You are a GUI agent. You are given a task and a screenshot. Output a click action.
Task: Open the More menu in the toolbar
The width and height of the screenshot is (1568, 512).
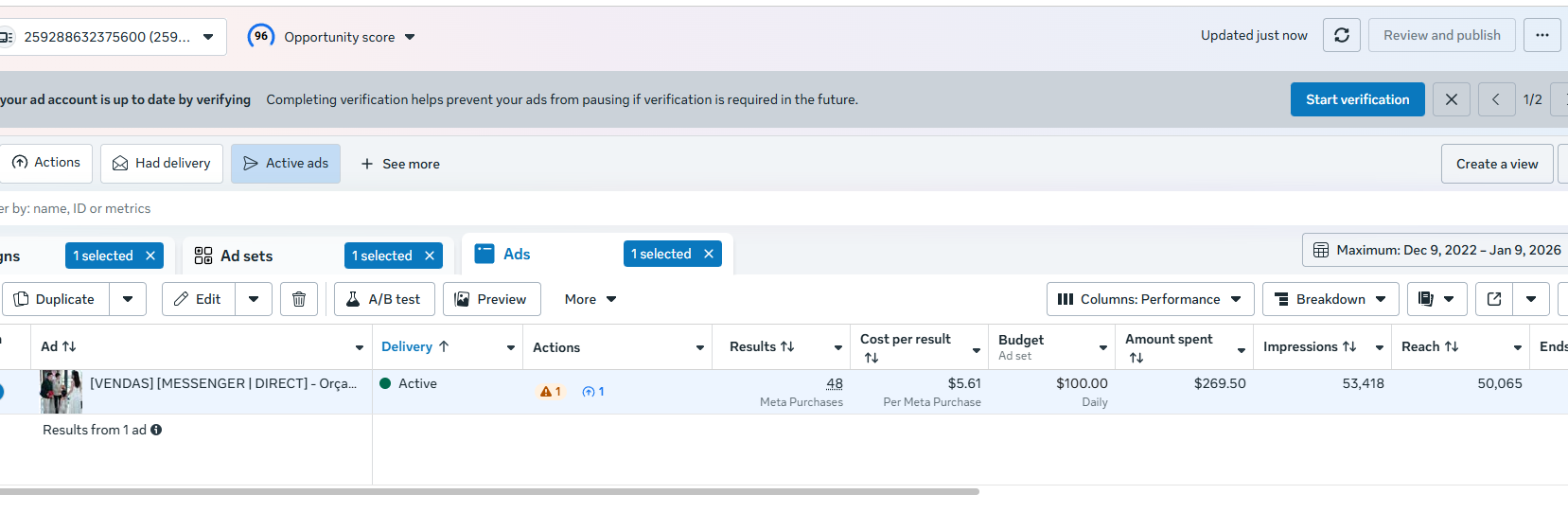click(x=590, y=299)
